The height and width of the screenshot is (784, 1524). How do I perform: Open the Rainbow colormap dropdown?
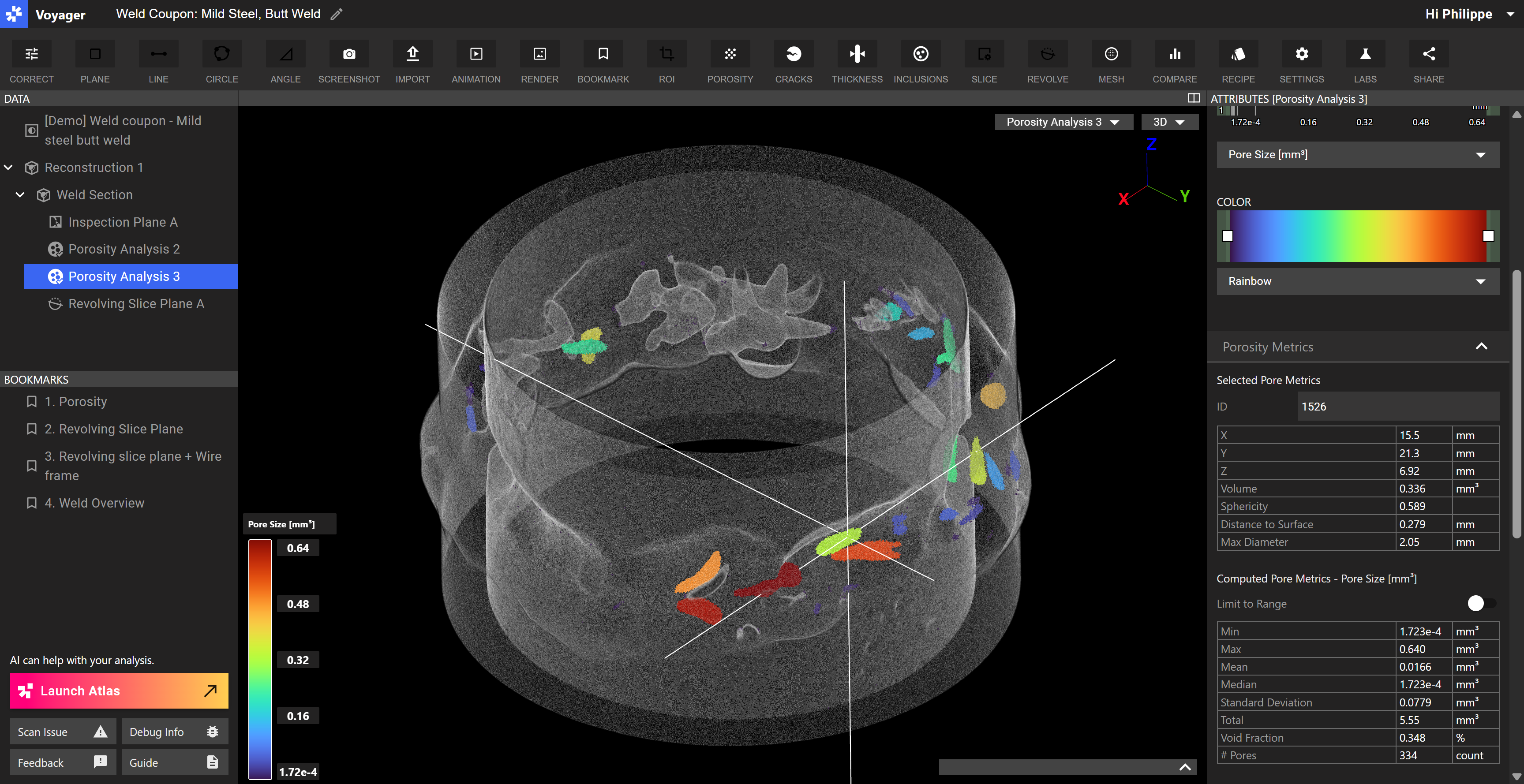pyautogui.click(x=1357, y=281)
